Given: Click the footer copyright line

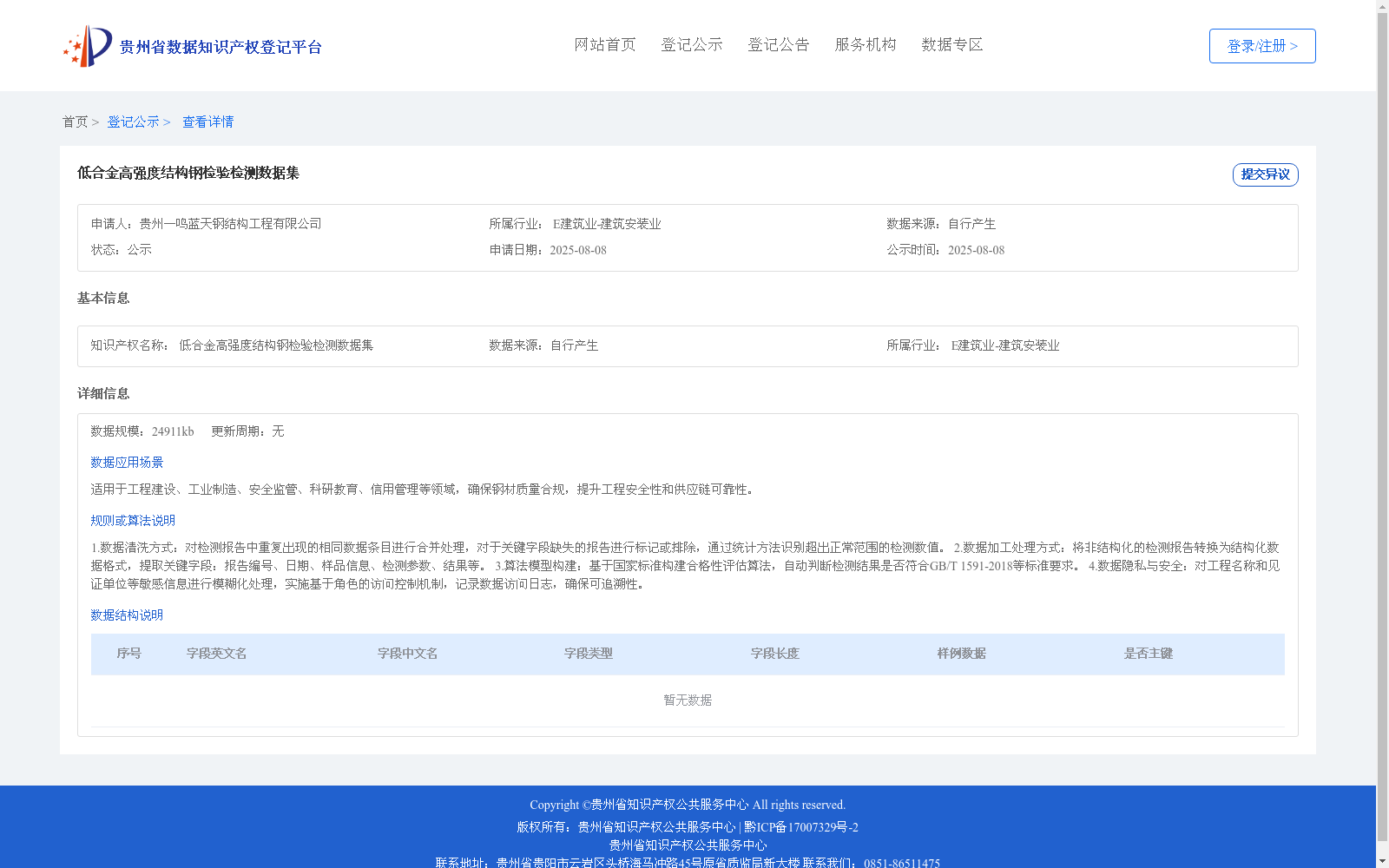Looking at the screenshot, I should [688, 805].
